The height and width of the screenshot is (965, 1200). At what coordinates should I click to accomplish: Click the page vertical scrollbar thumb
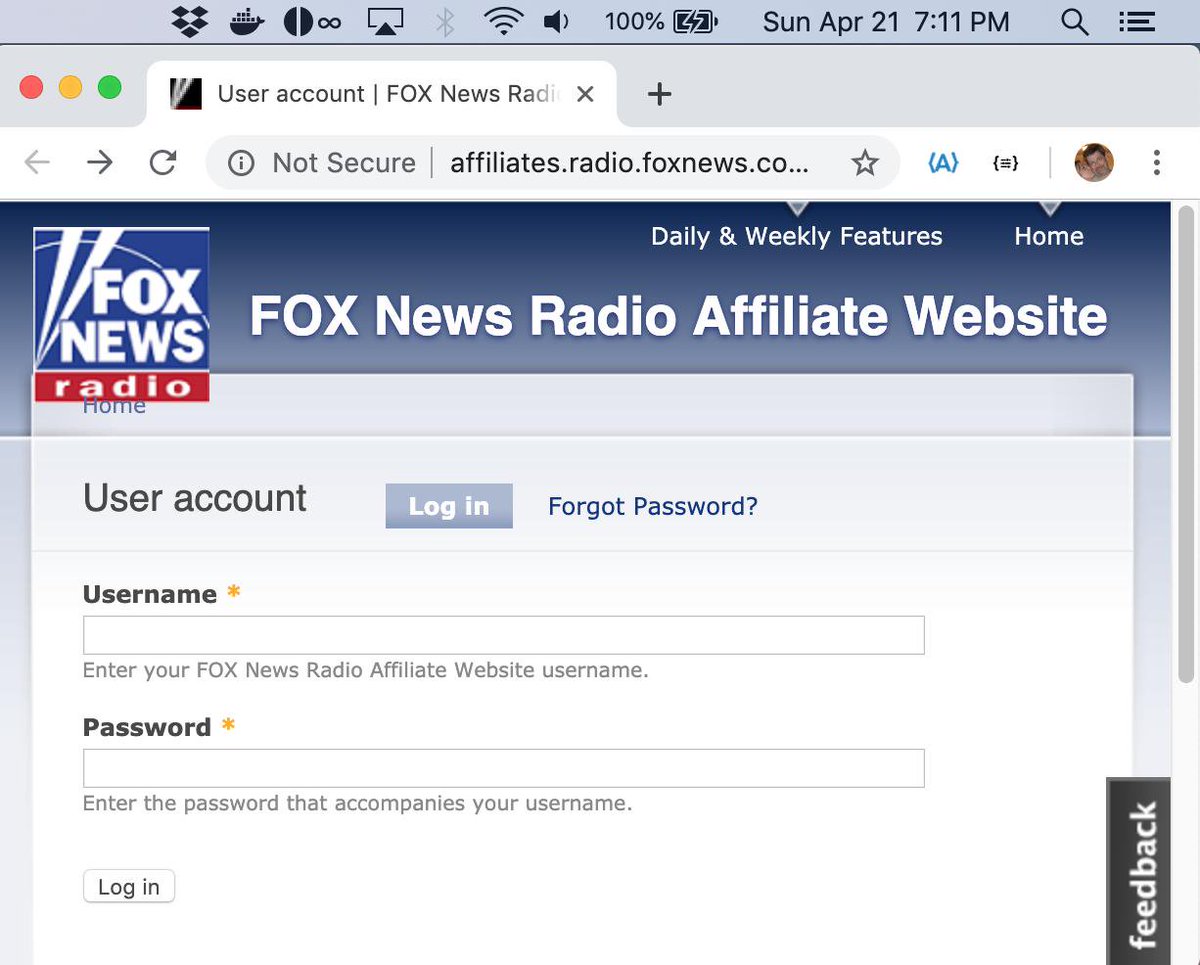[1186, 445]
